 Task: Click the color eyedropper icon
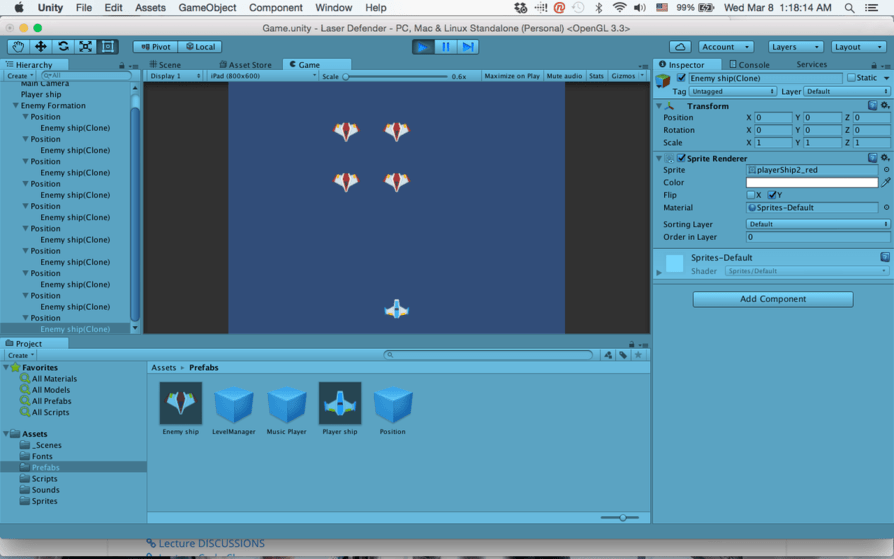(885, 183)
